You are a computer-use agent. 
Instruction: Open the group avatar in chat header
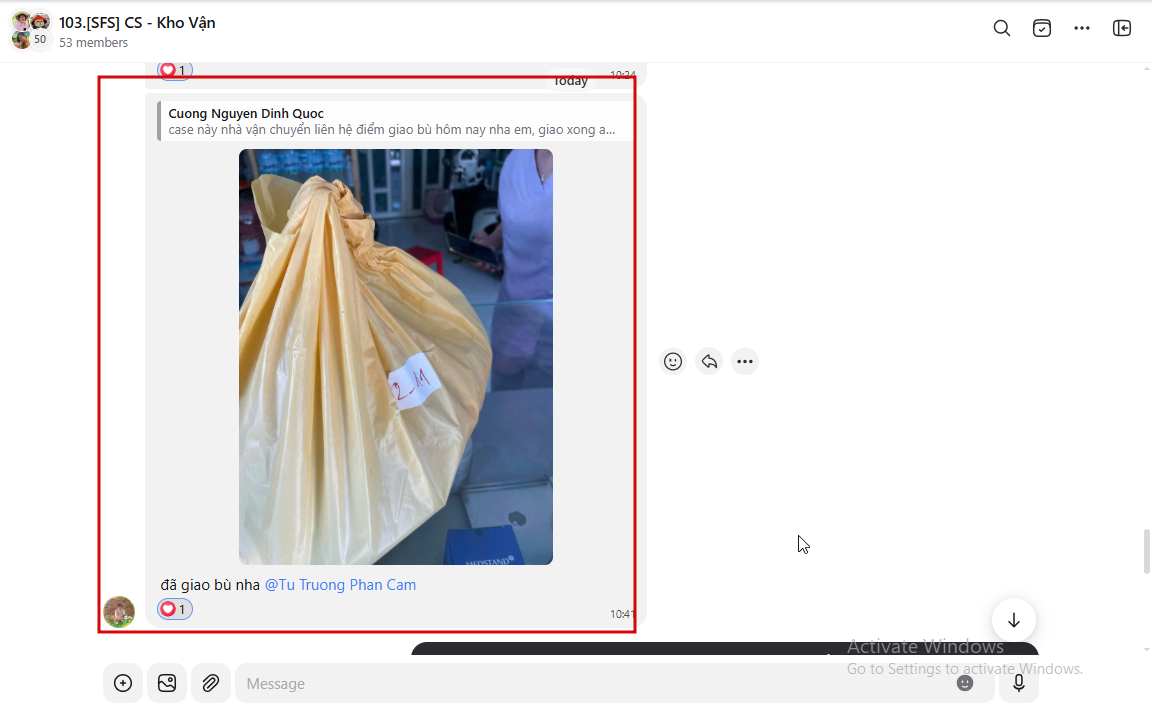coord(31,31)
